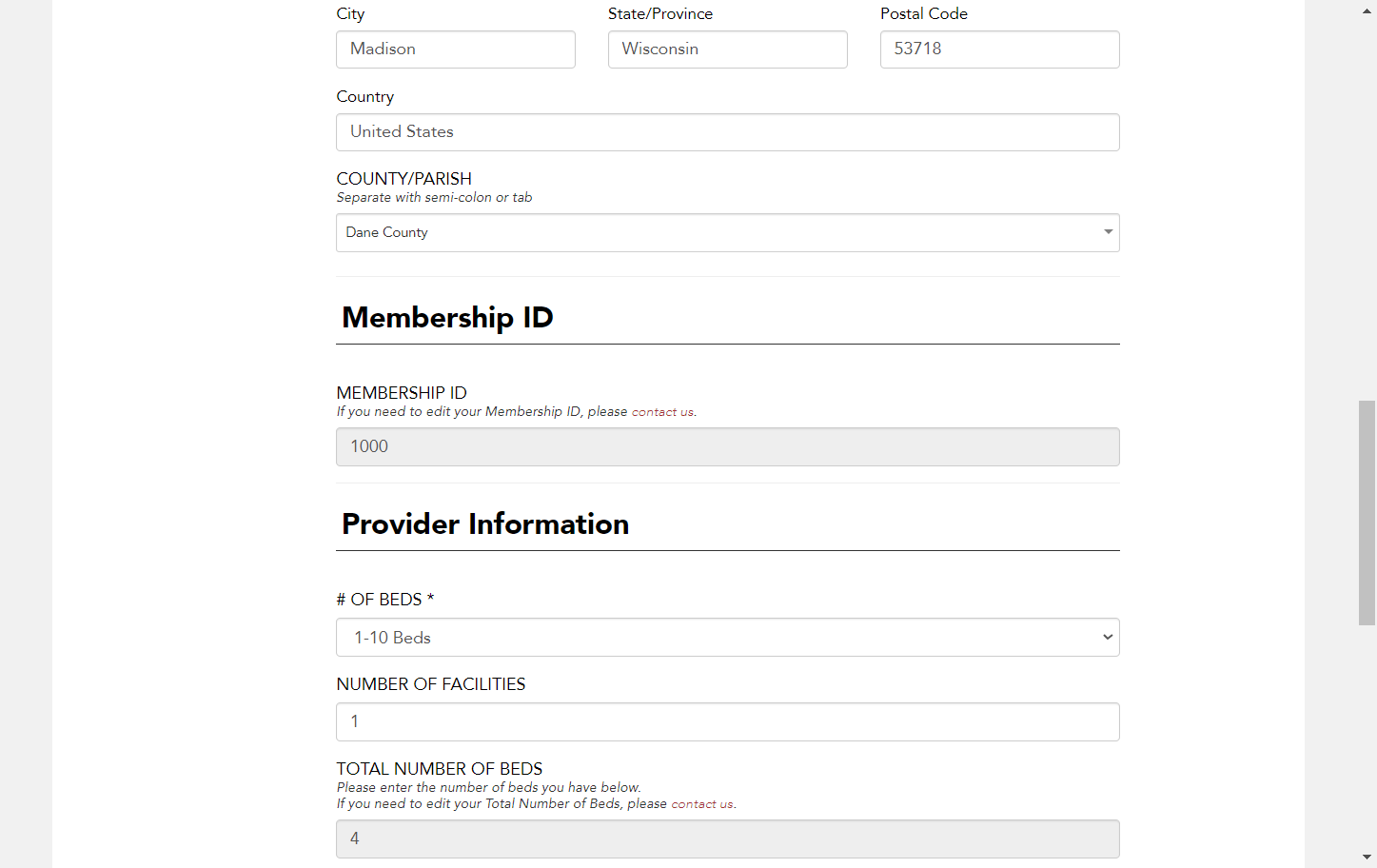Click the Provider Information section heading
The image size is (1377, 868).
point(485,523)
